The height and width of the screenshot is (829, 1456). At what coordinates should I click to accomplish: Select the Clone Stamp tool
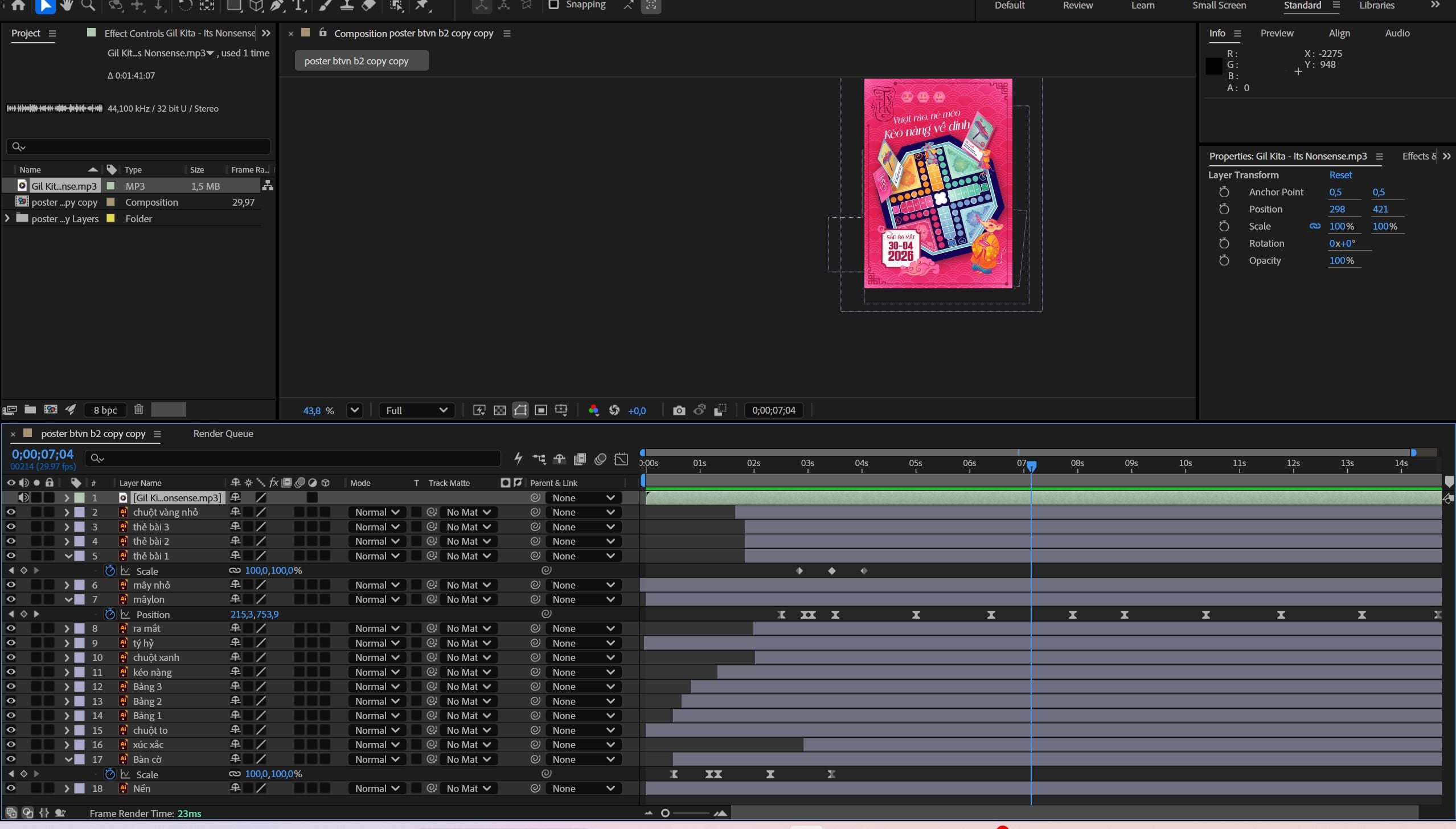point(347,6)
